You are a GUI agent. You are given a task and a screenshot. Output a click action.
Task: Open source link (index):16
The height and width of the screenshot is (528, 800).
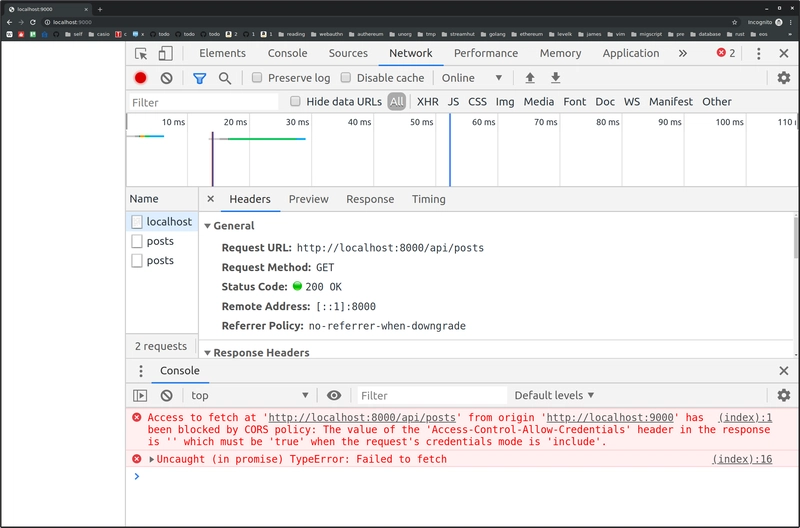(742, 459)
